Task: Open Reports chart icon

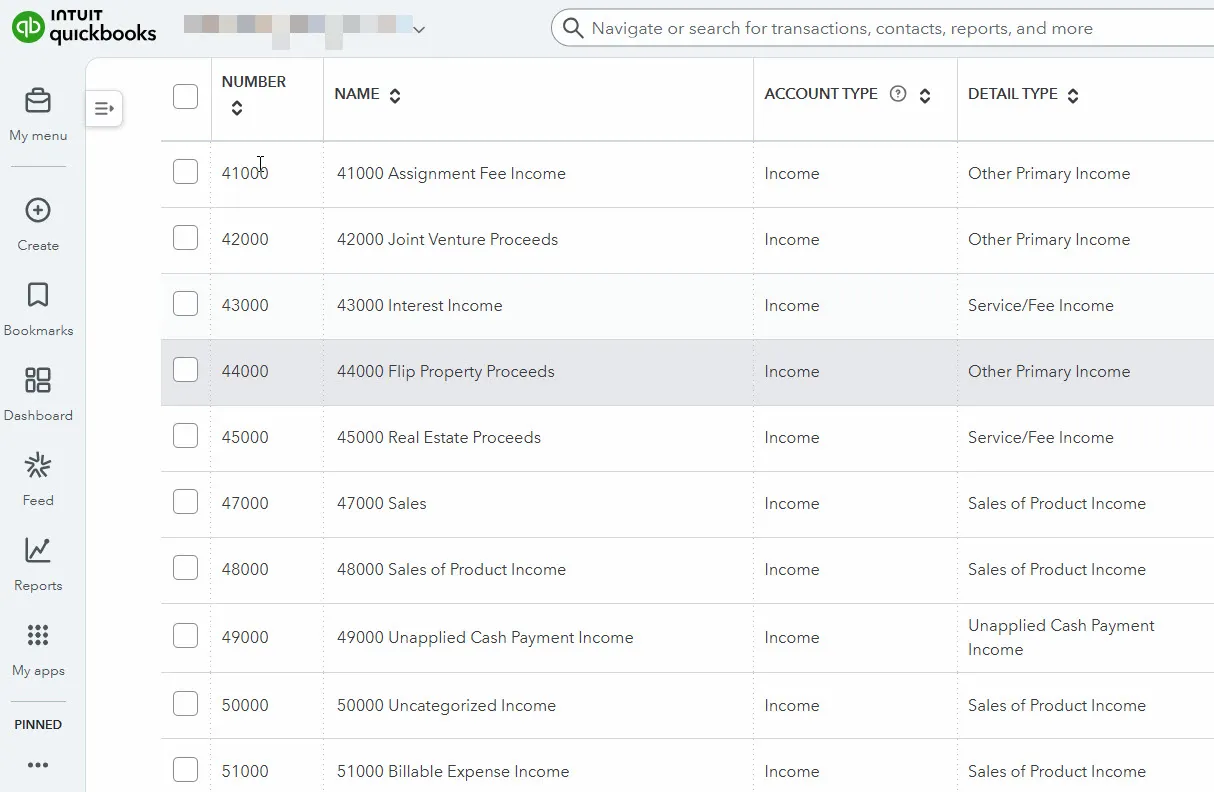Action: coord(38,551)
